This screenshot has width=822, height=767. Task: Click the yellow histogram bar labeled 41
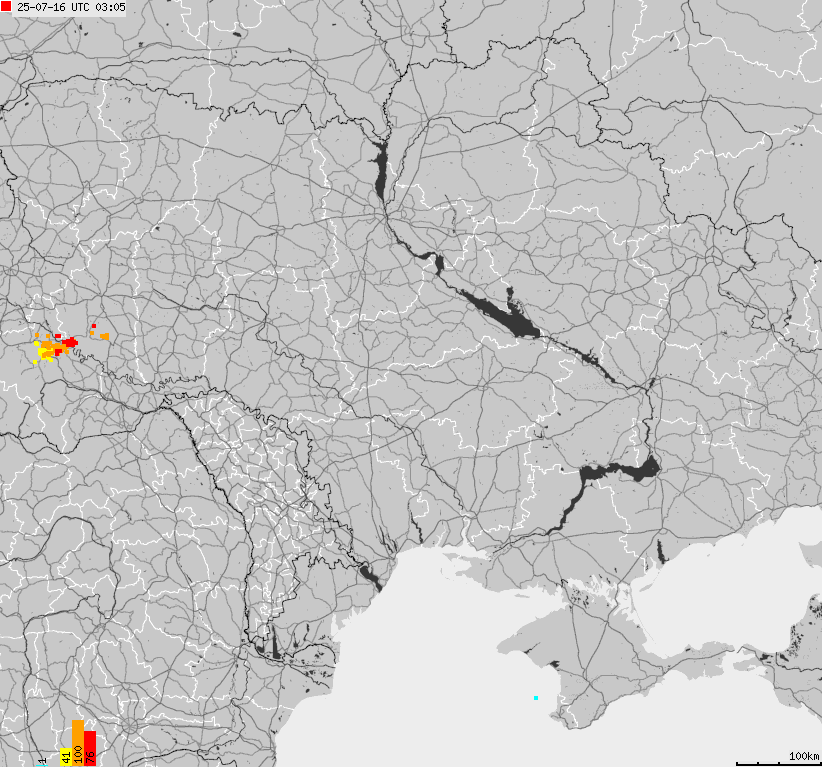(x=66, y=757)
